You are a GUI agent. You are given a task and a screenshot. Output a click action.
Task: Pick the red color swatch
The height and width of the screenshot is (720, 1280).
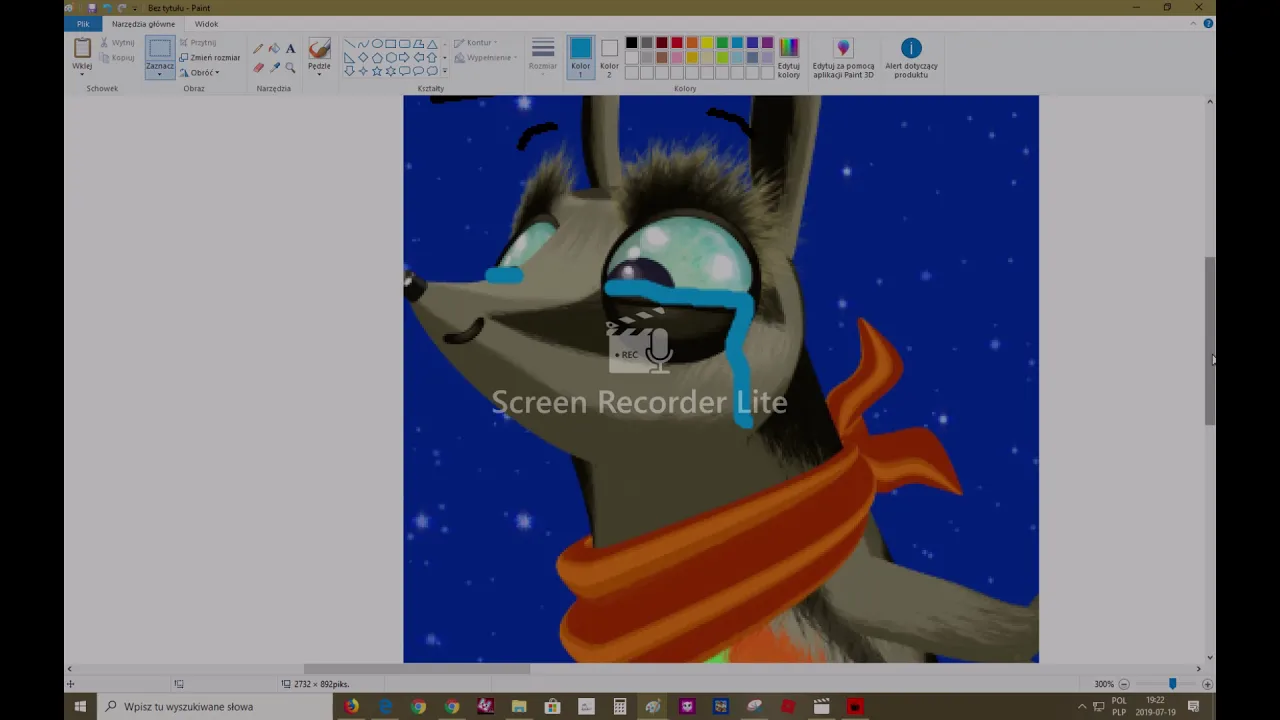tap(677, 43)
